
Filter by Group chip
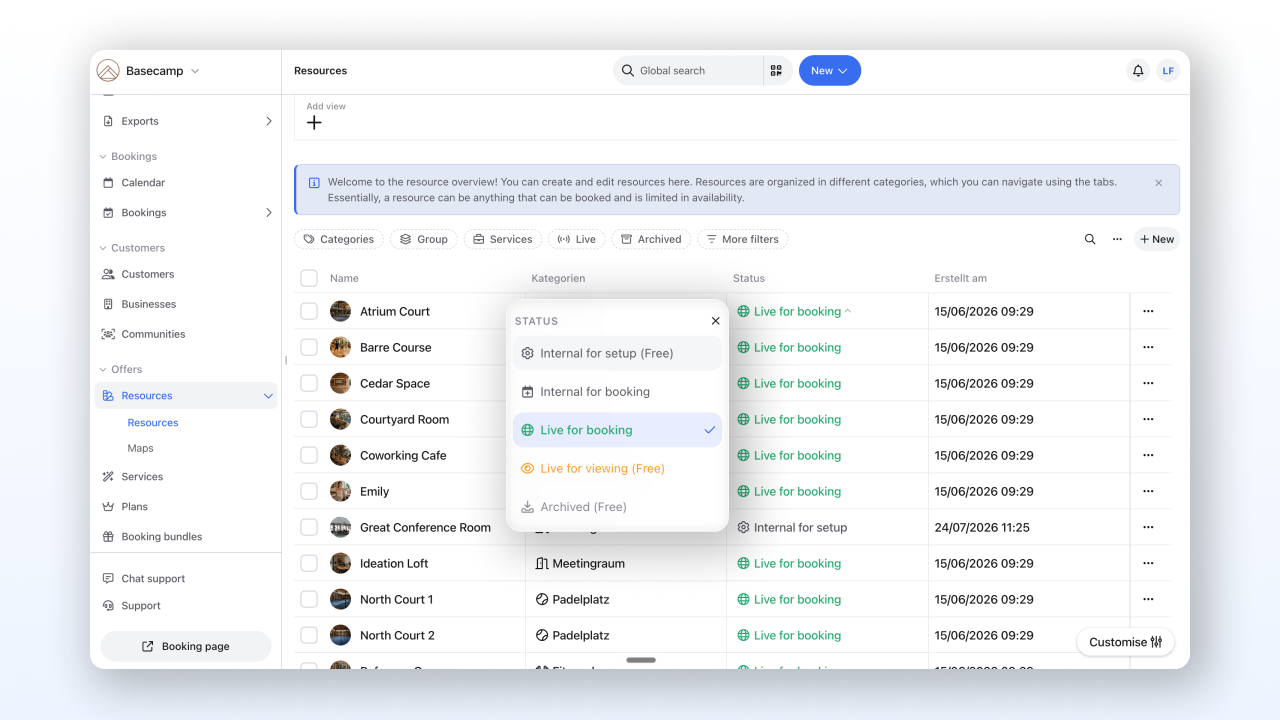[x=424, y=240]
